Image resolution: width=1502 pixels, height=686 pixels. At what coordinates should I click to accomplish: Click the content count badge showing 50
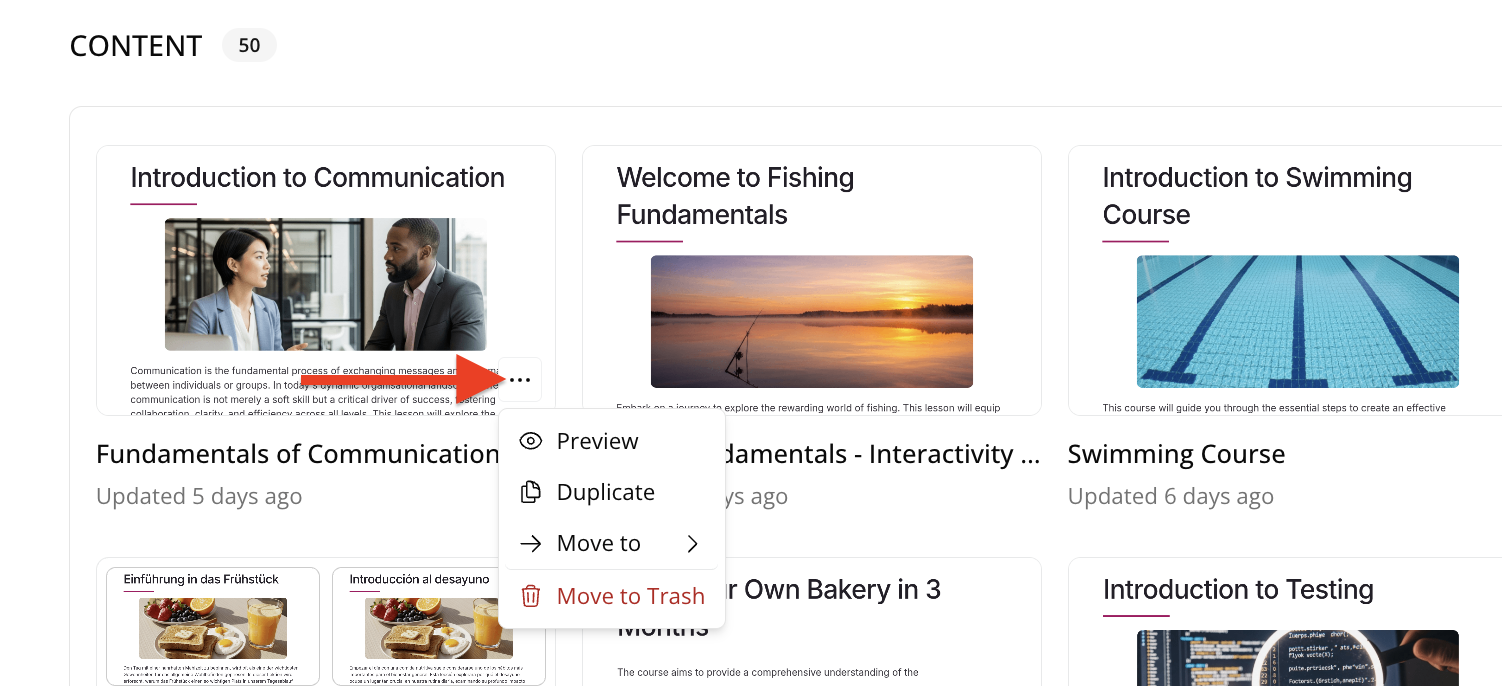[x=249, y=46]
